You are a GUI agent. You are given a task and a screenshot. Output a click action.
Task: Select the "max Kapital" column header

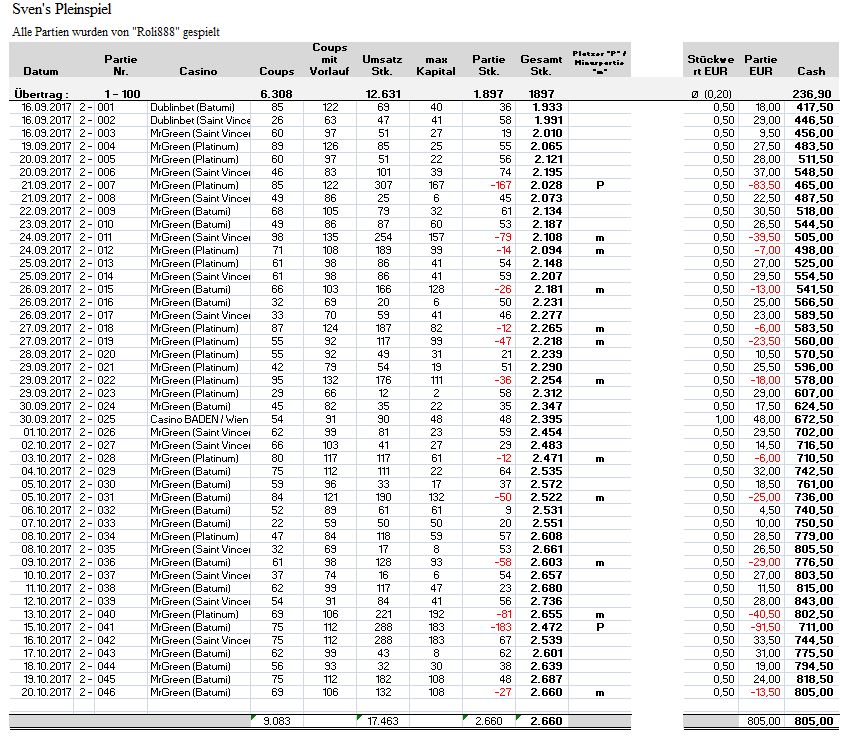click(435, 66)
